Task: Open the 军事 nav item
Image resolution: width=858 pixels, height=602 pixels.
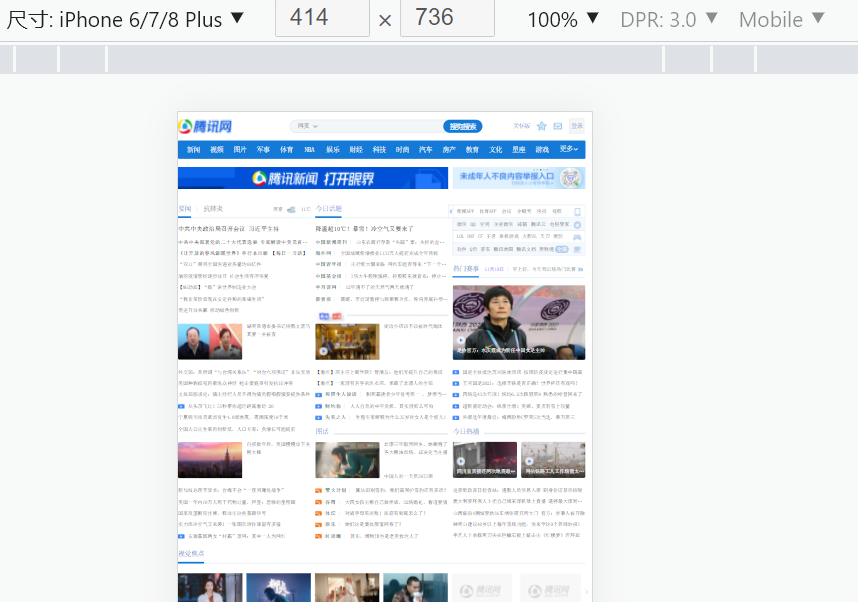Action: tap(263, 149)
